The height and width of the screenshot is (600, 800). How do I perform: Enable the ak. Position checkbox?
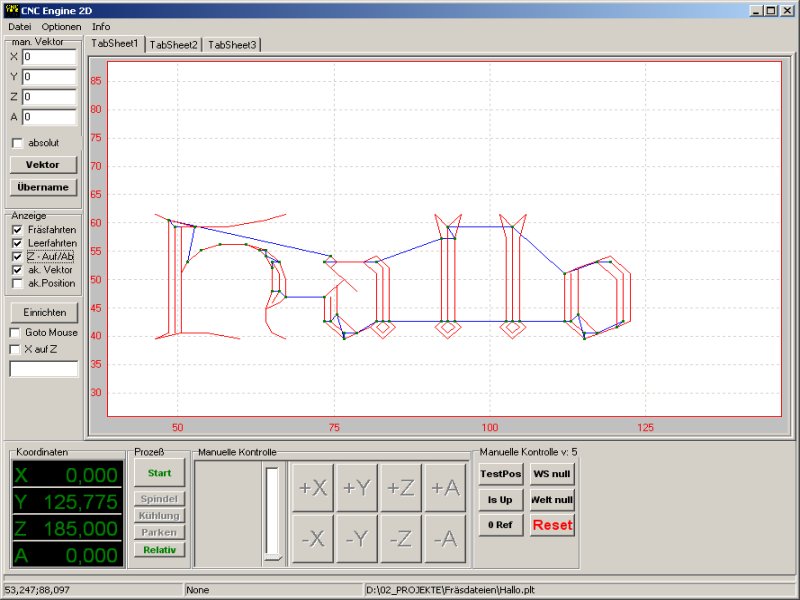(16, 283)
